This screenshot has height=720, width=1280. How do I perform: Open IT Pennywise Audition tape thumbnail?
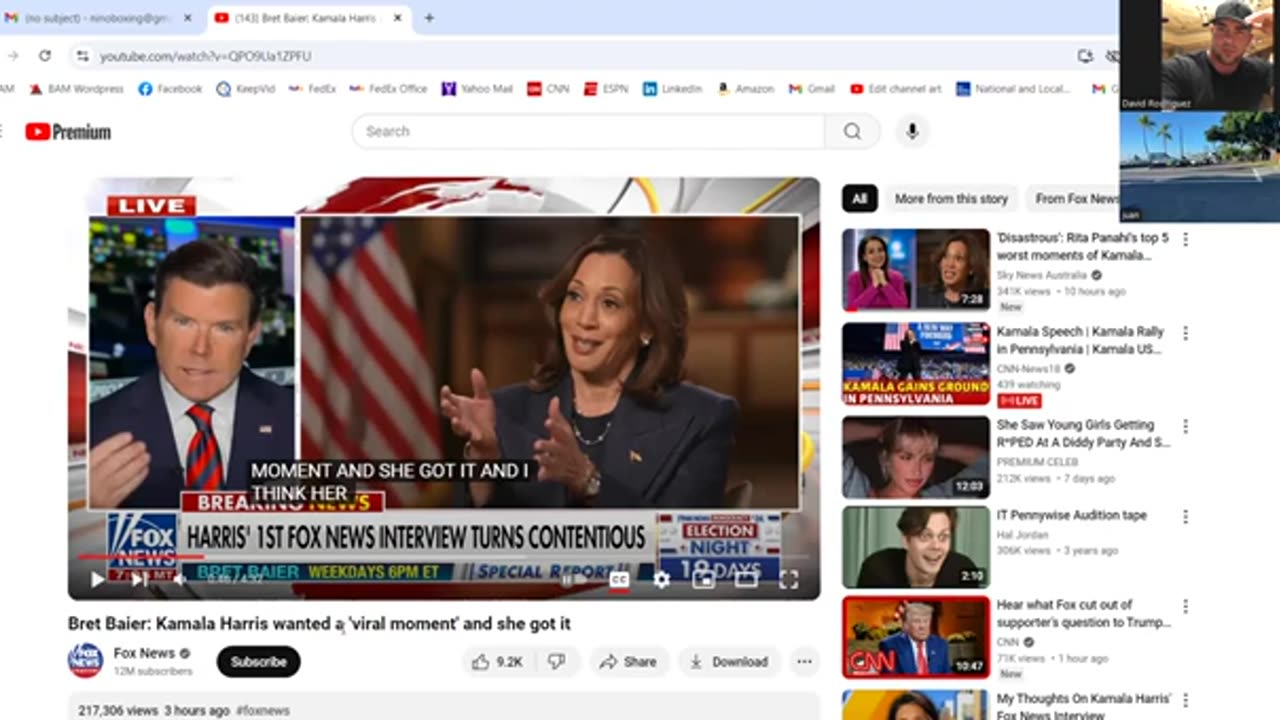[916, 547]
